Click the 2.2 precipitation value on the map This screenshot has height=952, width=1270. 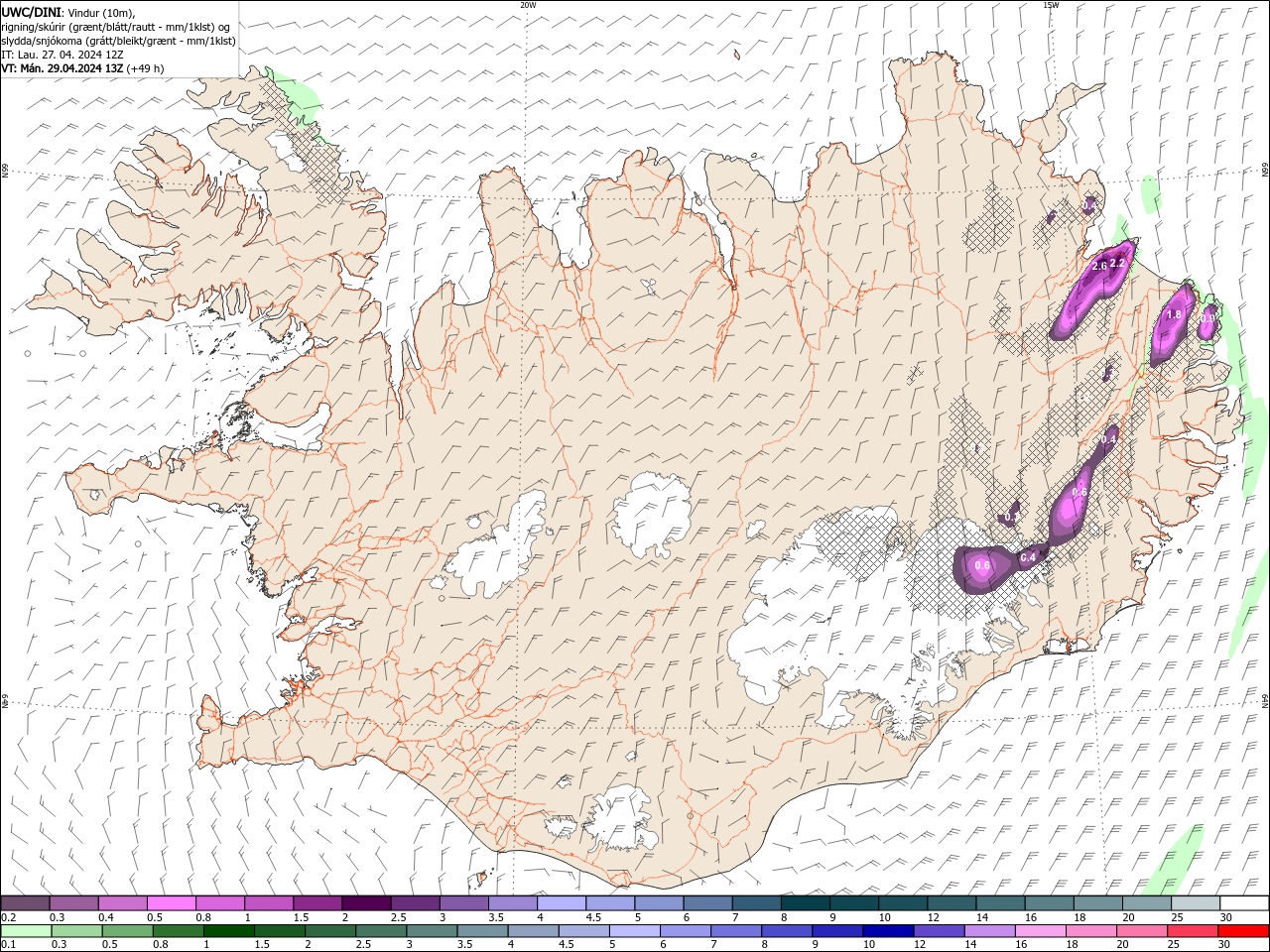click(1116, 263)
